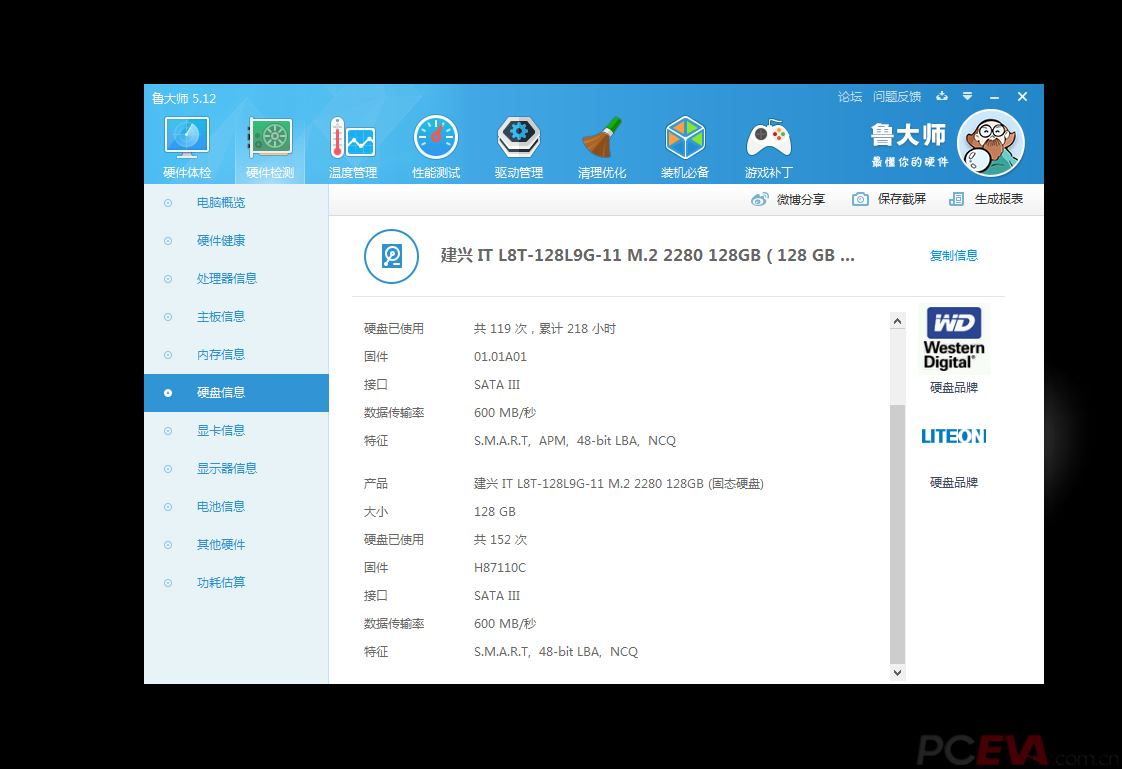
Task: Open 问题反馈 feedback link
Action: click(897, 97)
